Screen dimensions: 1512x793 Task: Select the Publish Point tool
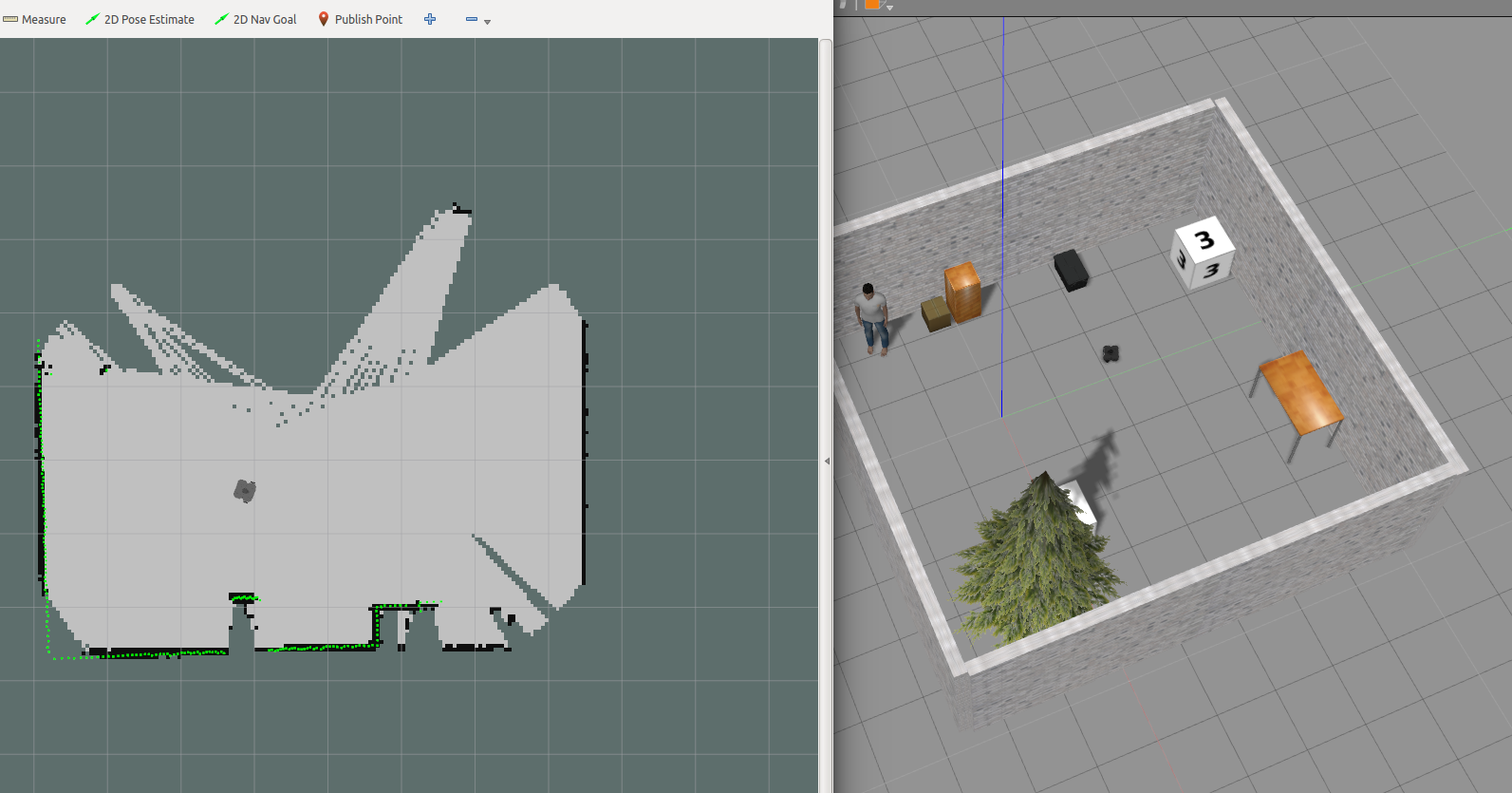(360, 19)
